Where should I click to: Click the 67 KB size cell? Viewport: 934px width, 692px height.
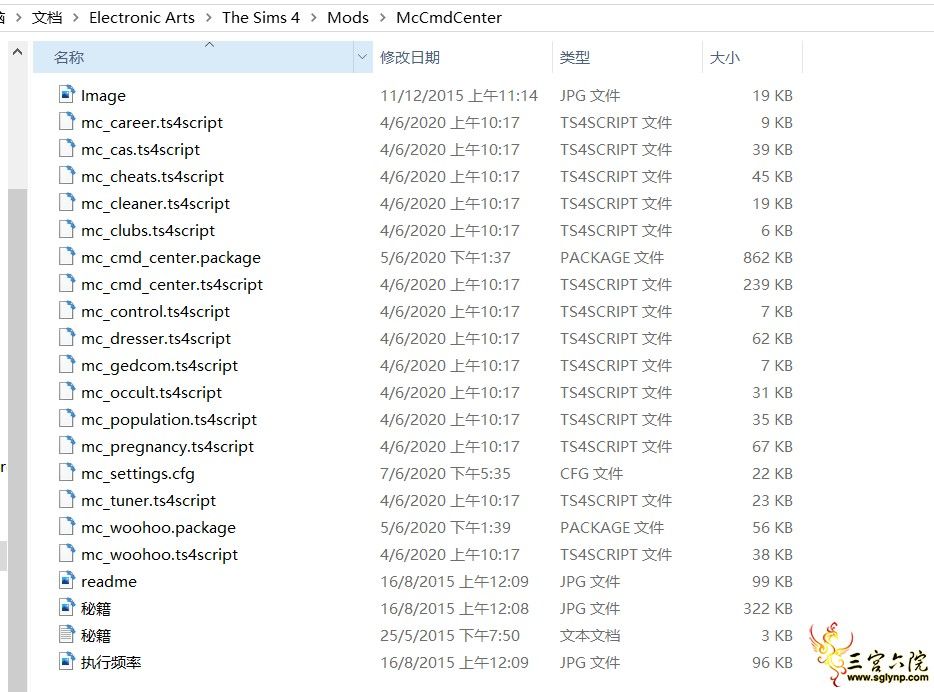tap(772, 446)
